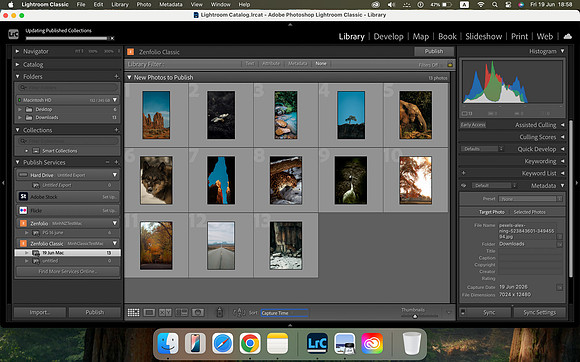
Task: Open Safari from the Dock
Action: pos(223,343)
